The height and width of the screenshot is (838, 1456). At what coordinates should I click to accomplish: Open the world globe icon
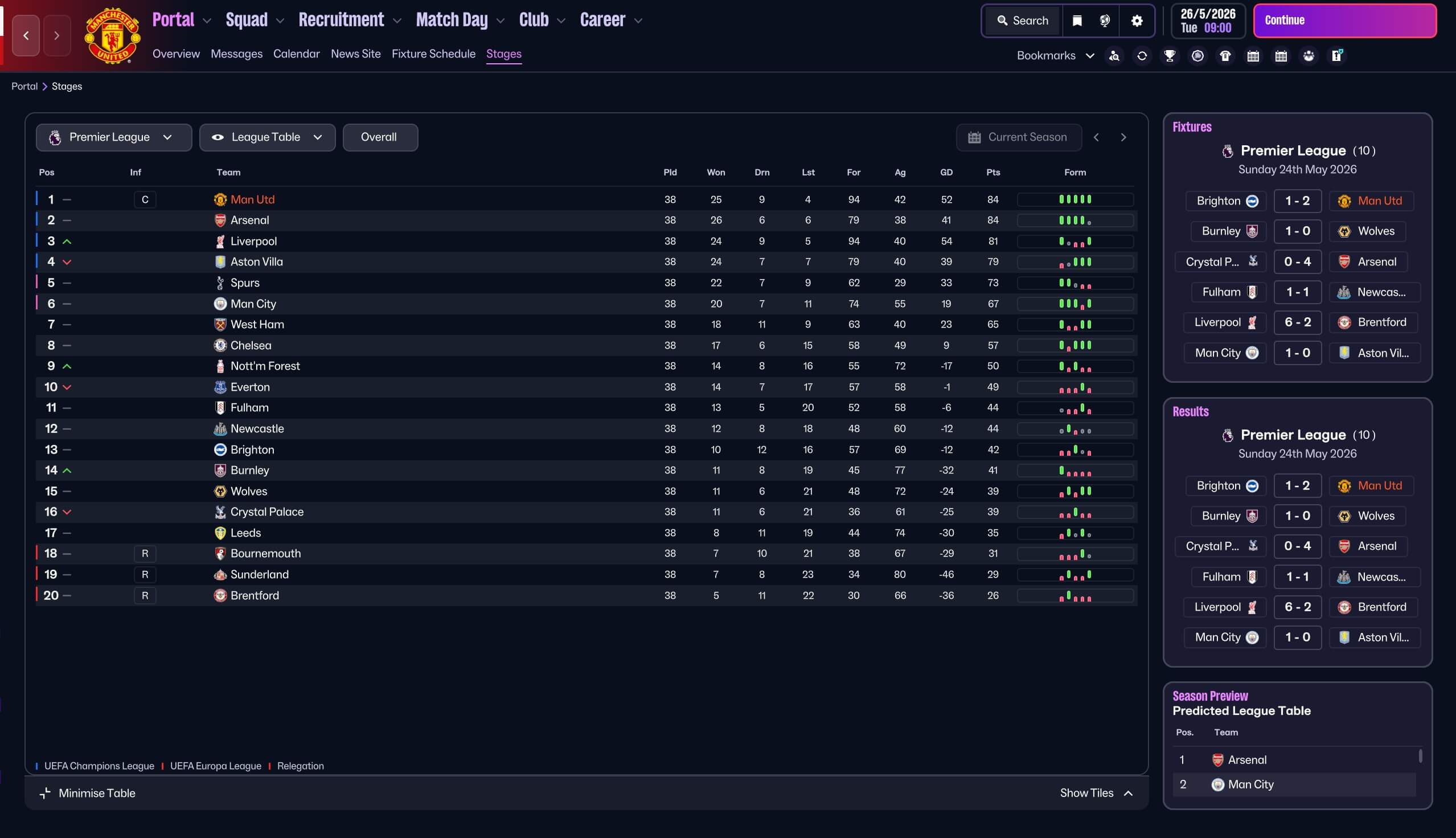click(1105, 21)
